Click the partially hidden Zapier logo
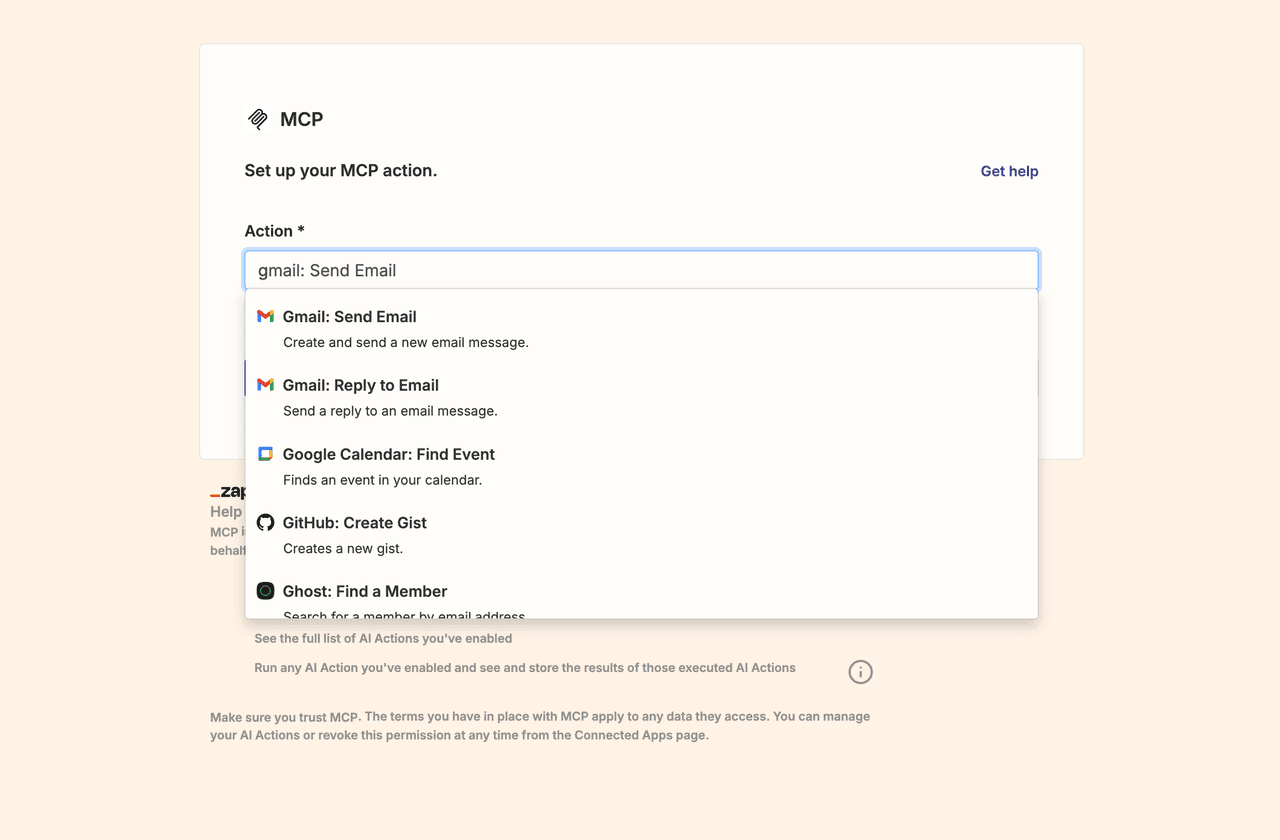Viewport: 1280px width, 840px height. (x=228, y=492)
